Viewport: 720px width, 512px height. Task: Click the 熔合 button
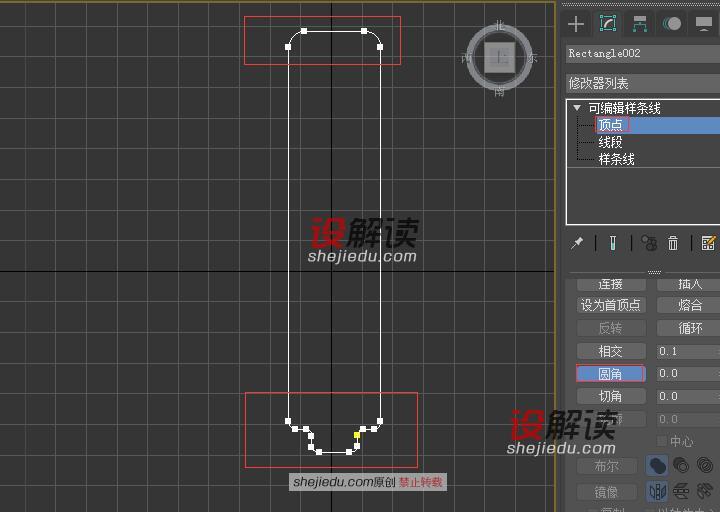point(689,305)
